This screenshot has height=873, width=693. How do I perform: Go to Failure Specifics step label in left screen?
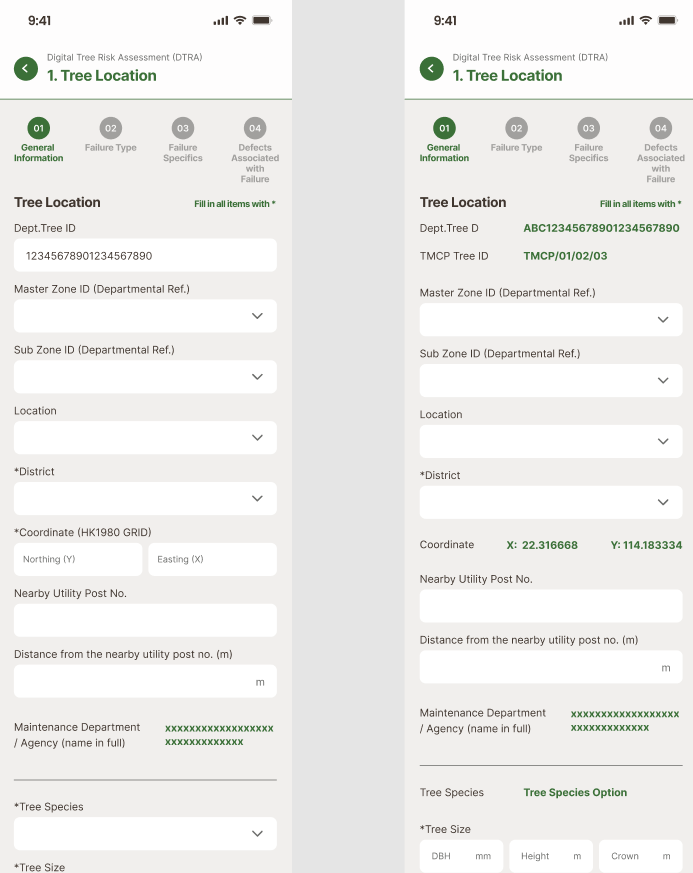(x=183, y=153)
